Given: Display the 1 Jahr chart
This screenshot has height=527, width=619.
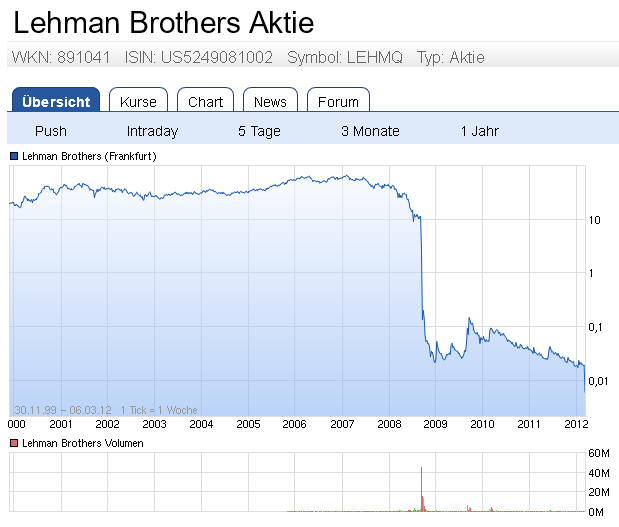Looking at the screenshot, I should pos(479,131).
